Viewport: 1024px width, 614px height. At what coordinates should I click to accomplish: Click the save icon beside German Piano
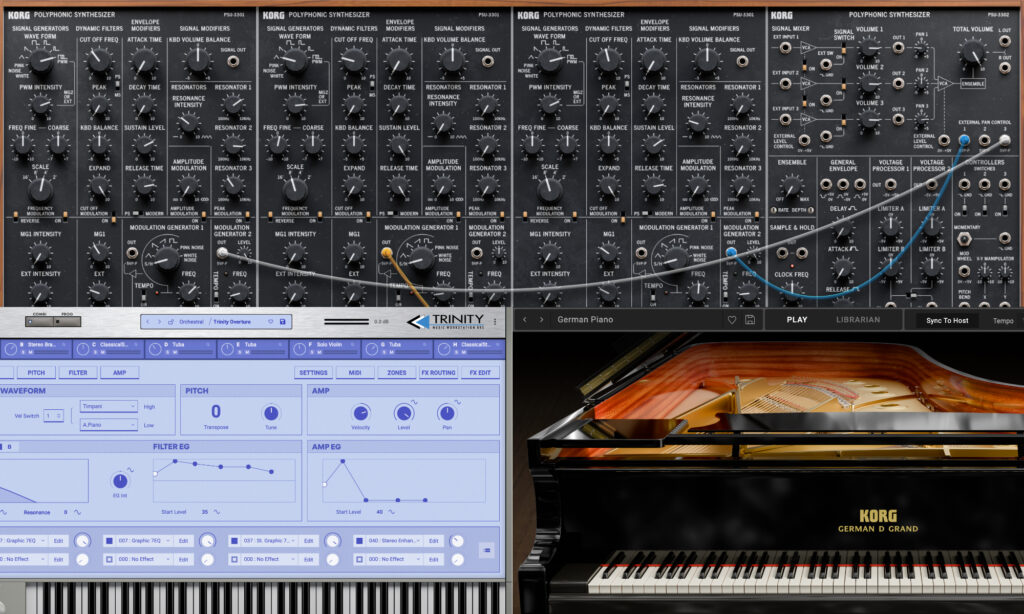point(750,320)
